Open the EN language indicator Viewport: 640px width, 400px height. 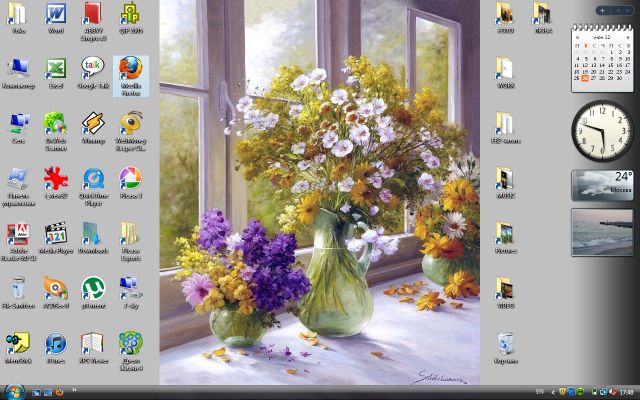click(x=539, y=392)
